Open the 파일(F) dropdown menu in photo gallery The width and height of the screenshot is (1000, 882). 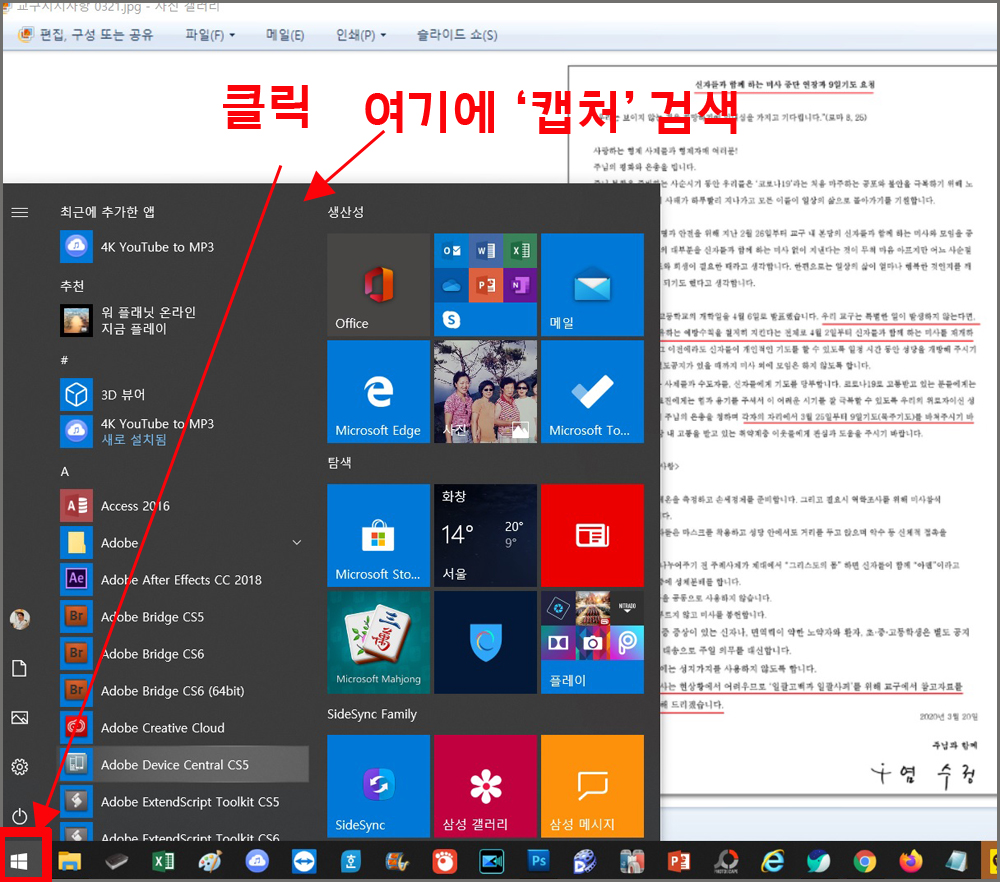coord(210,35)
